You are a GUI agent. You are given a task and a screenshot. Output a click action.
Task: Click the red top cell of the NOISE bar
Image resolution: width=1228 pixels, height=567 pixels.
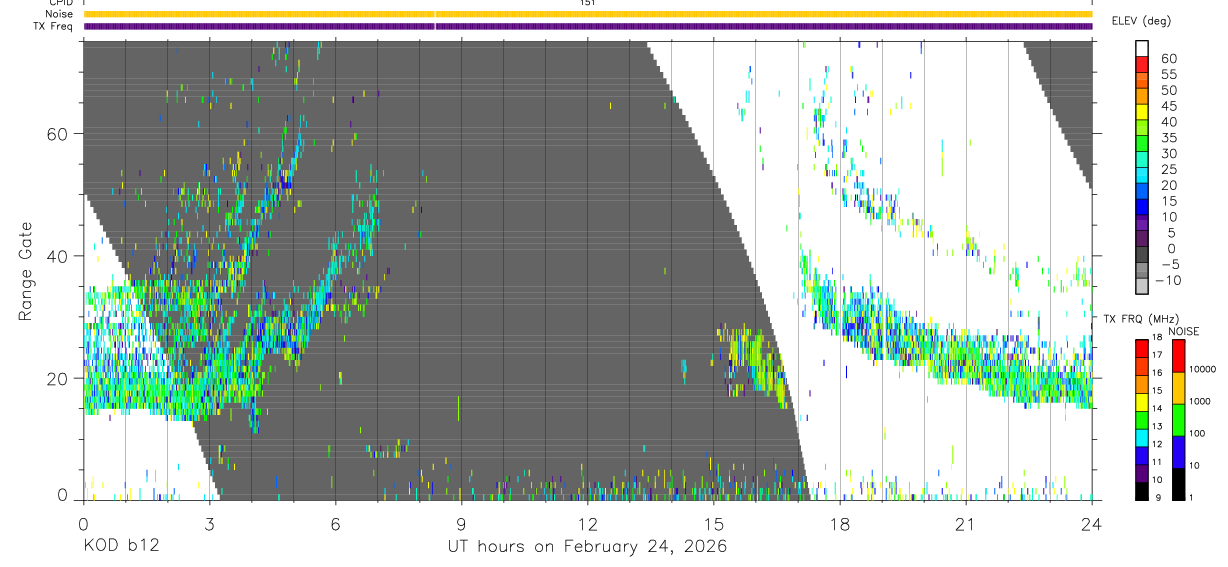point(1179,356)
